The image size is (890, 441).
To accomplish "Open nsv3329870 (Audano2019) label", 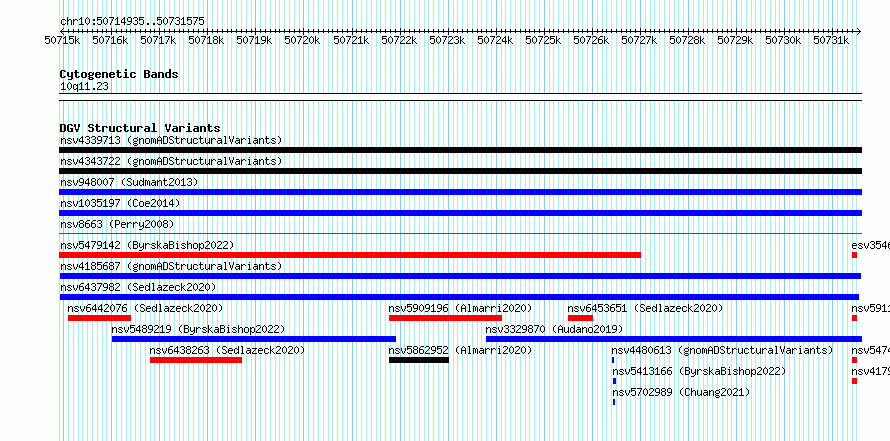I will 554,329.
